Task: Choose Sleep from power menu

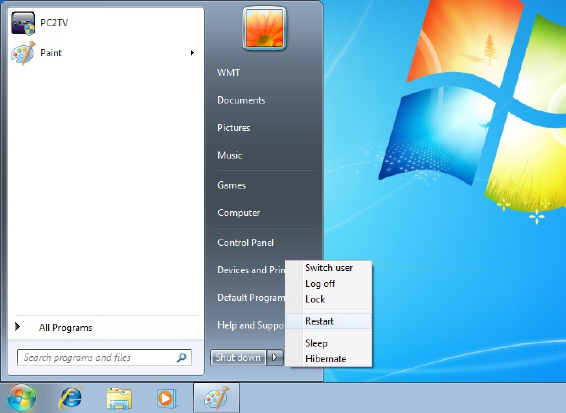Action: coord(329,343)
